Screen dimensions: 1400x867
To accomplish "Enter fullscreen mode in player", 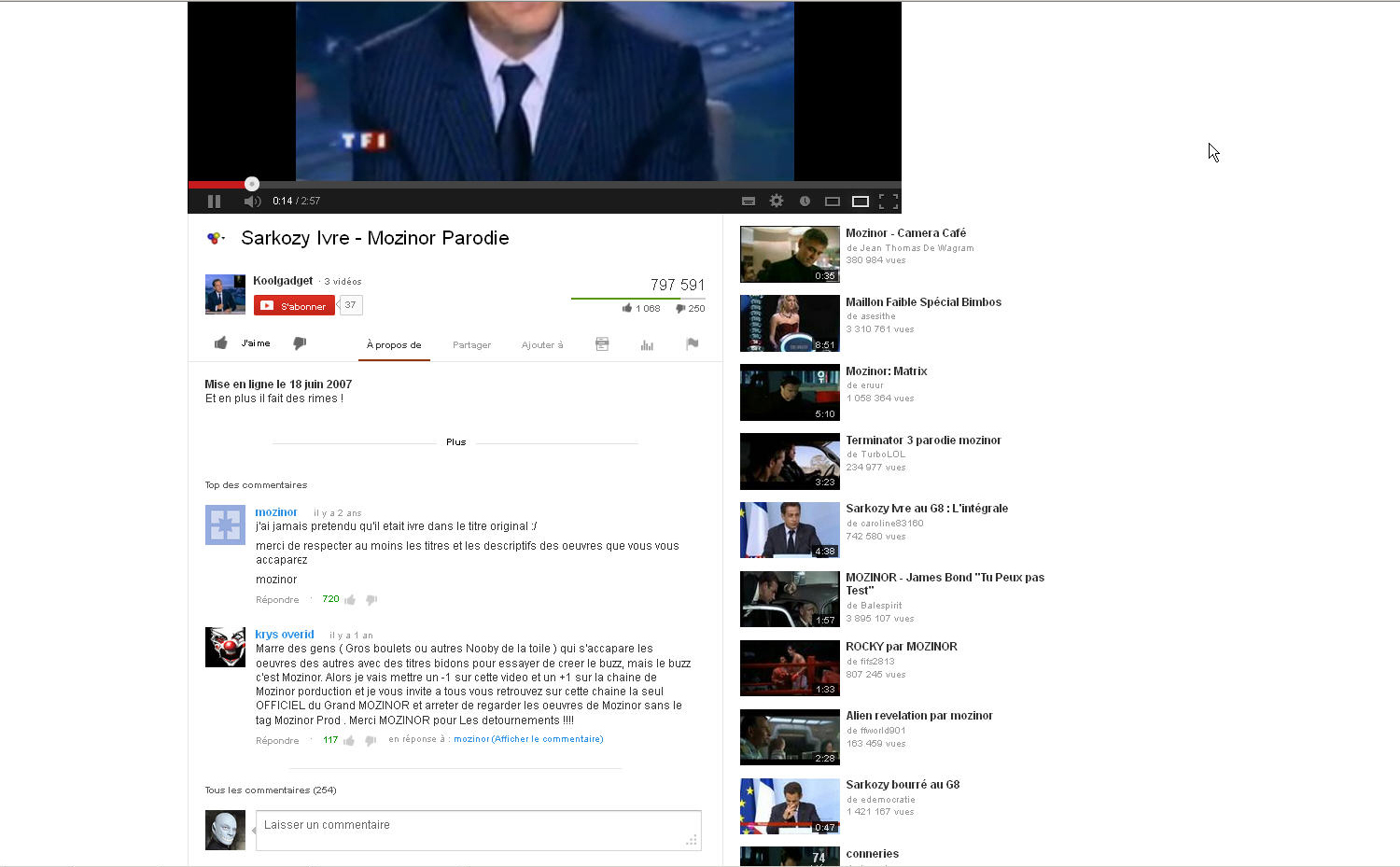I will tap(889, 201).
